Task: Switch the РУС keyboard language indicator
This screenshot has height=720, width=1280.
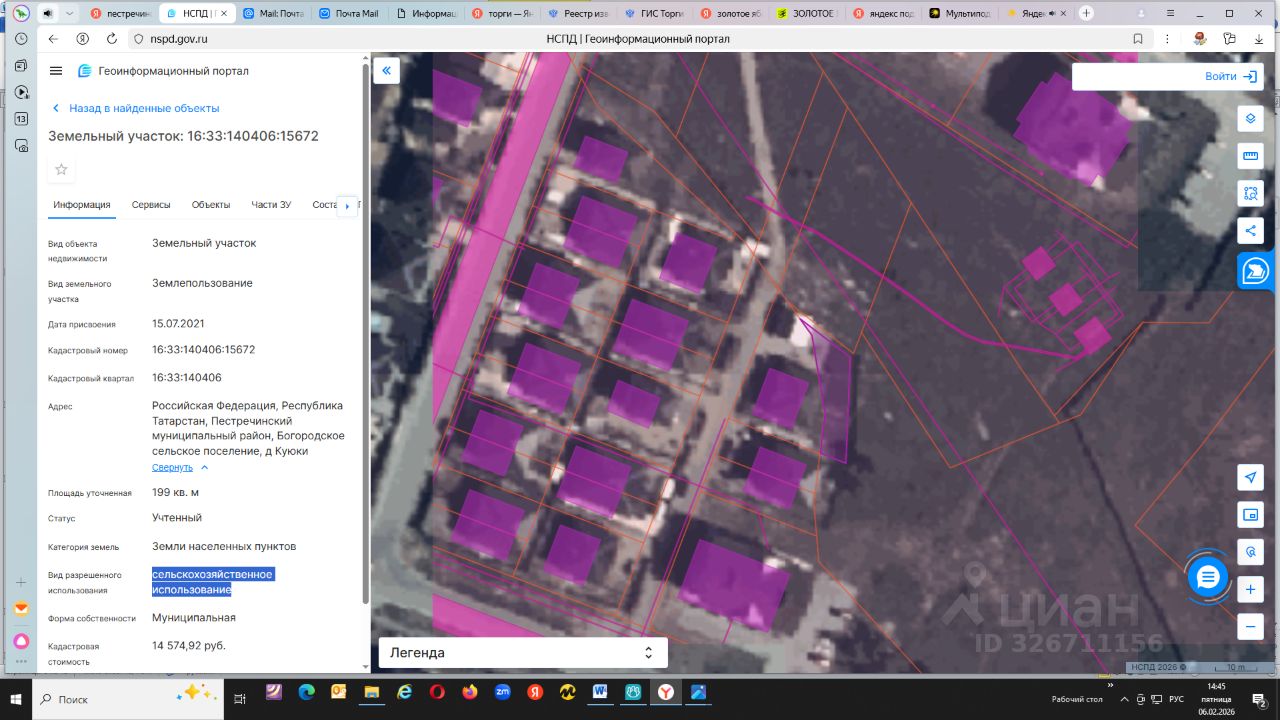Action: click(1176, 699)
